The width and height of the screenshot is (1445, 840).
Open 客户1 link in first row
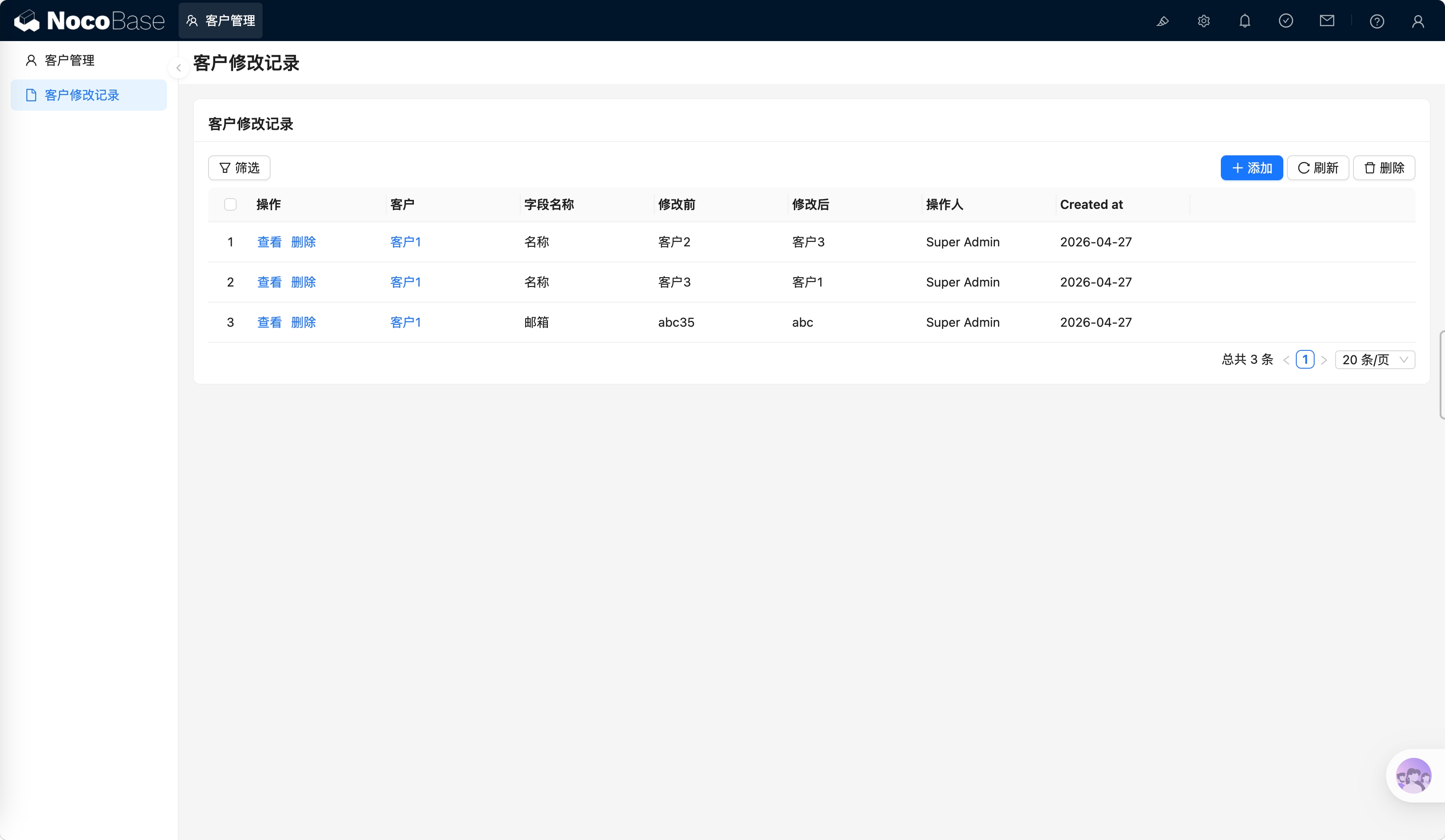click(x=405, y=242)
